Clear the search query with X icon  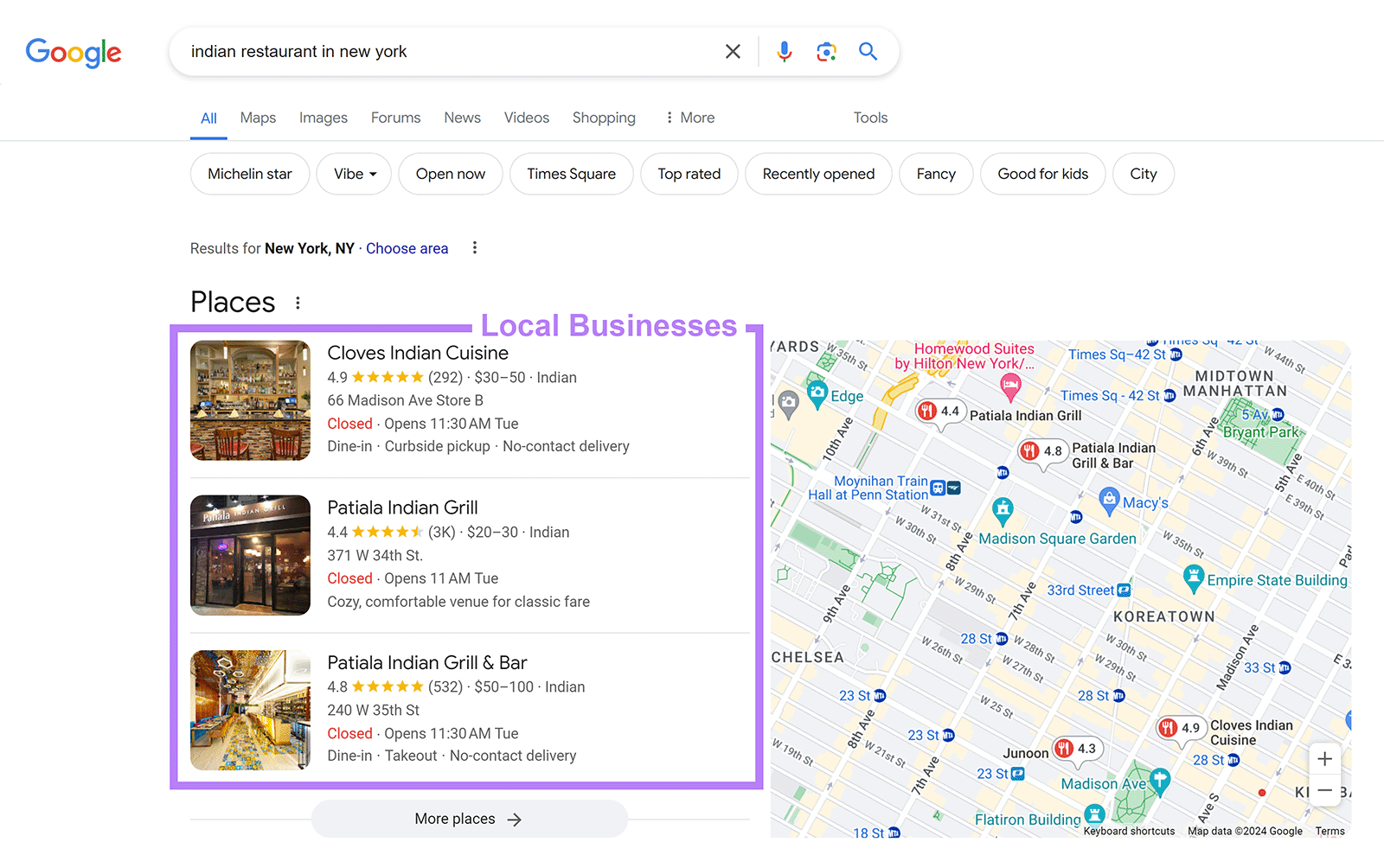(x=733, y=52)
